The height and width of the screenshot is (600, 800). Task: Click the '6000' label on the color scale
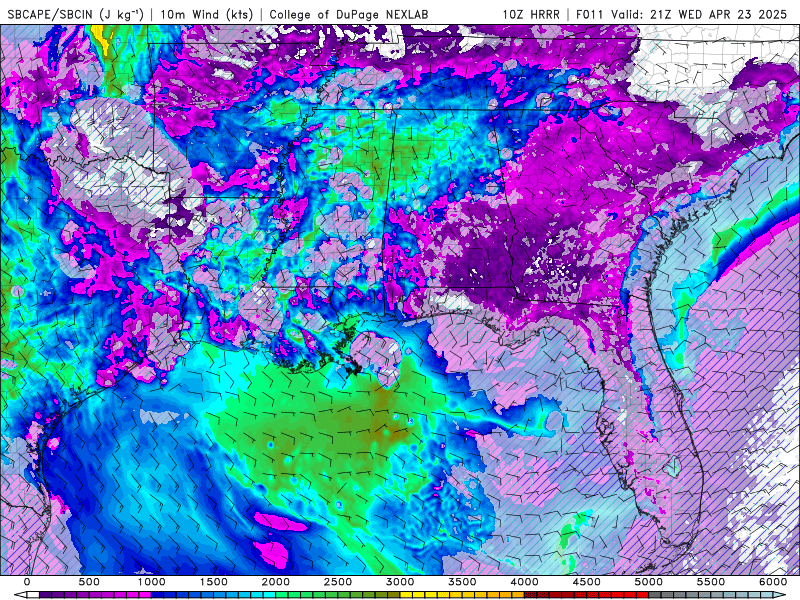(x=773, y=582)
